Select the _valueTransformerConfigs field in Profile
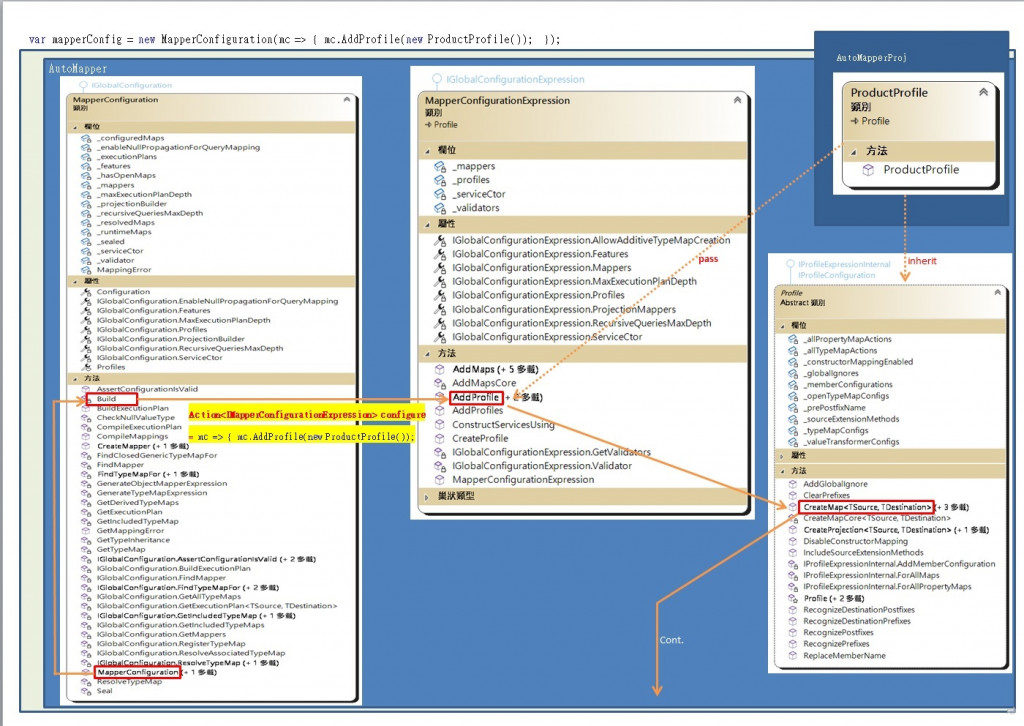 (851, 442)
